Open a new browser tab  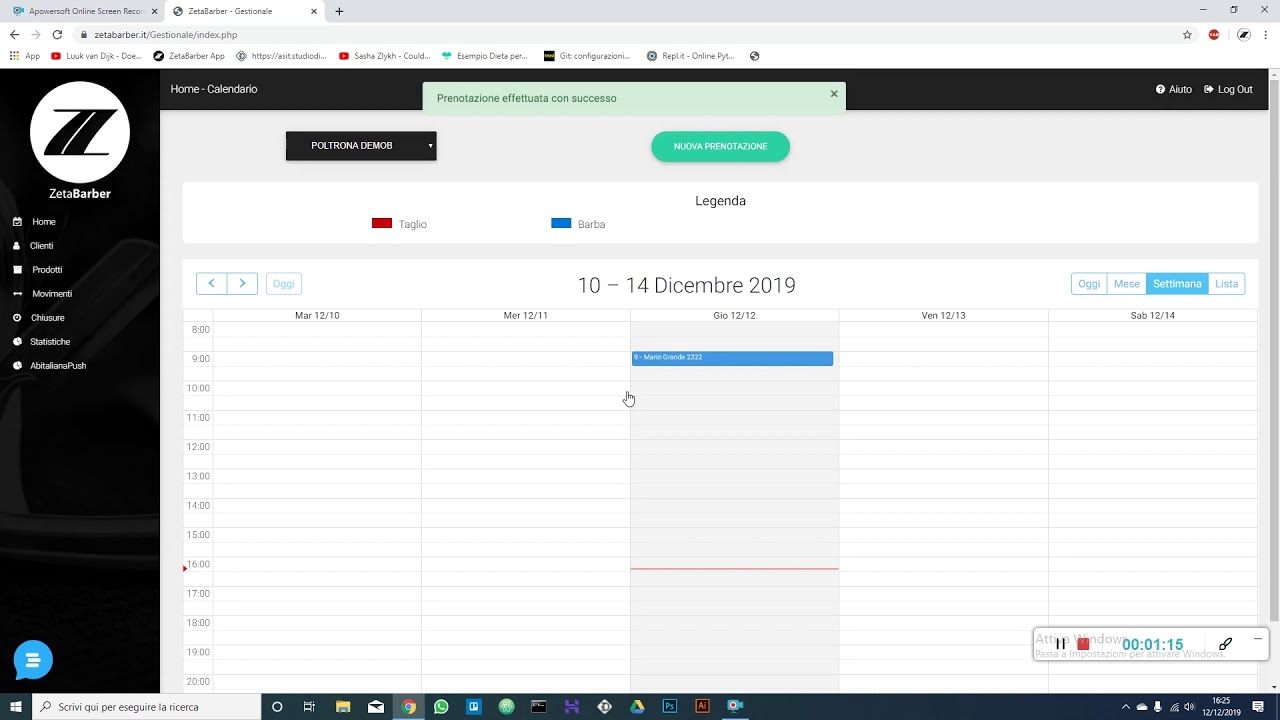tap(339, 11)
